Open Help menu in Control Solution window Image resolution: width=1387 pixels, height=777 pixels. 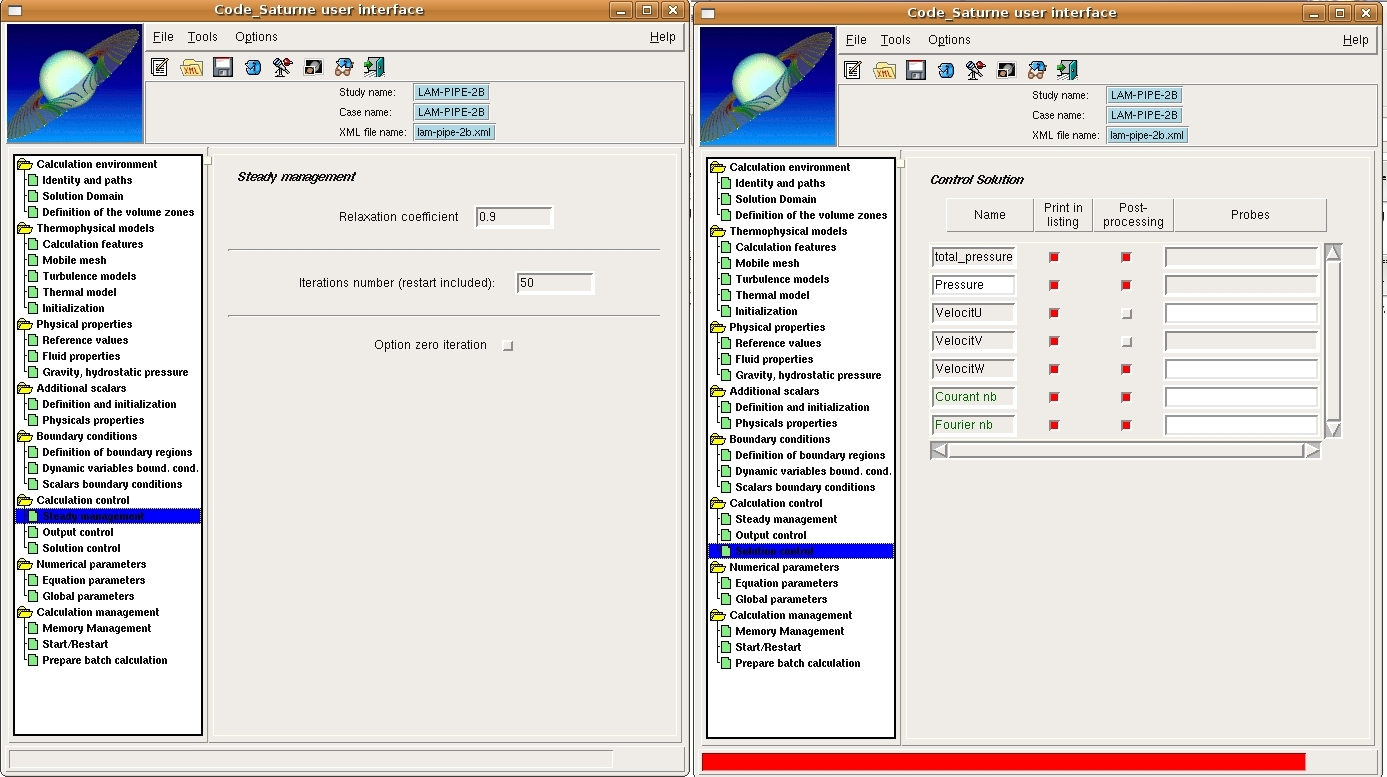(x=1355, y=40)
